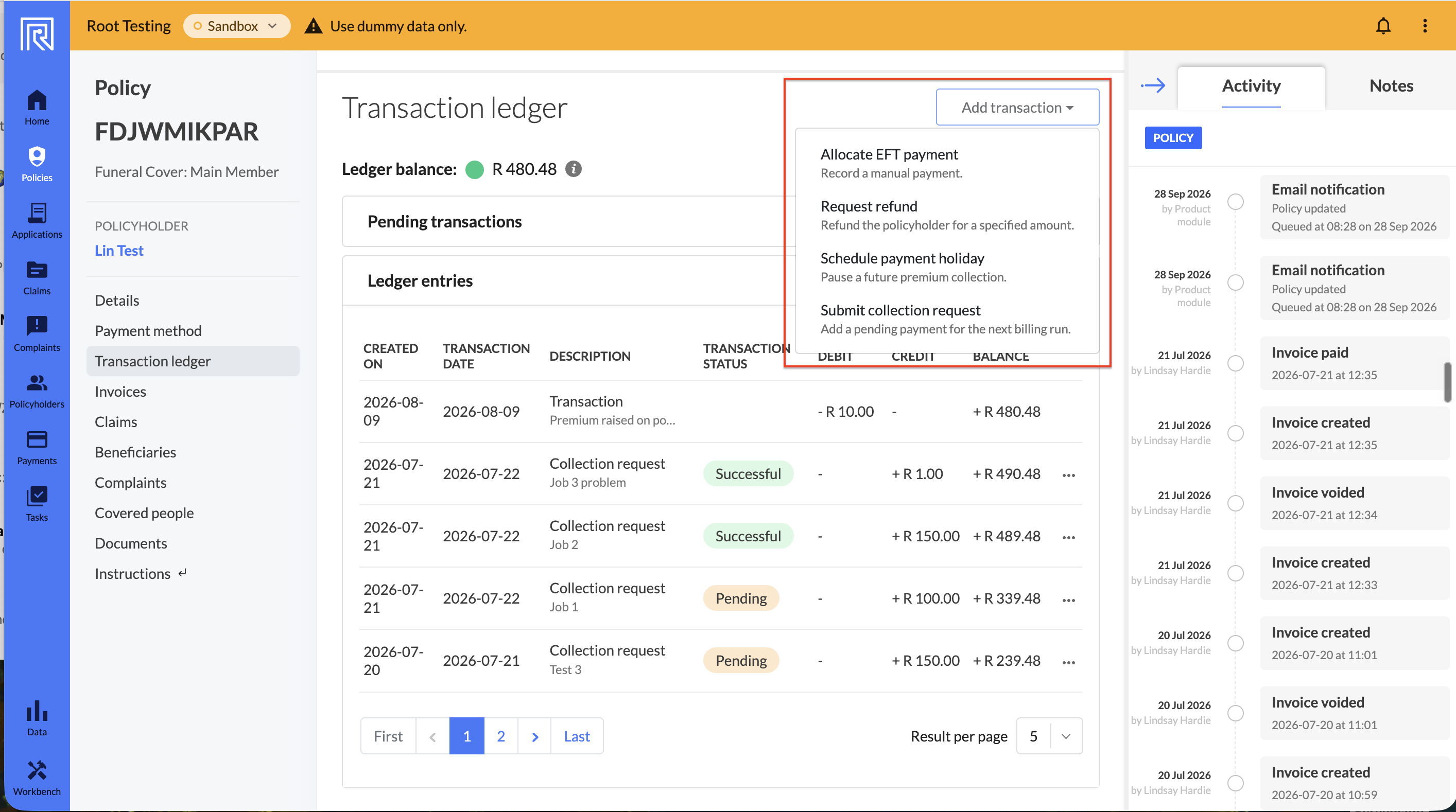Switch to the Notes tab
The image size is (1456, 812).
coord(1391,86)
